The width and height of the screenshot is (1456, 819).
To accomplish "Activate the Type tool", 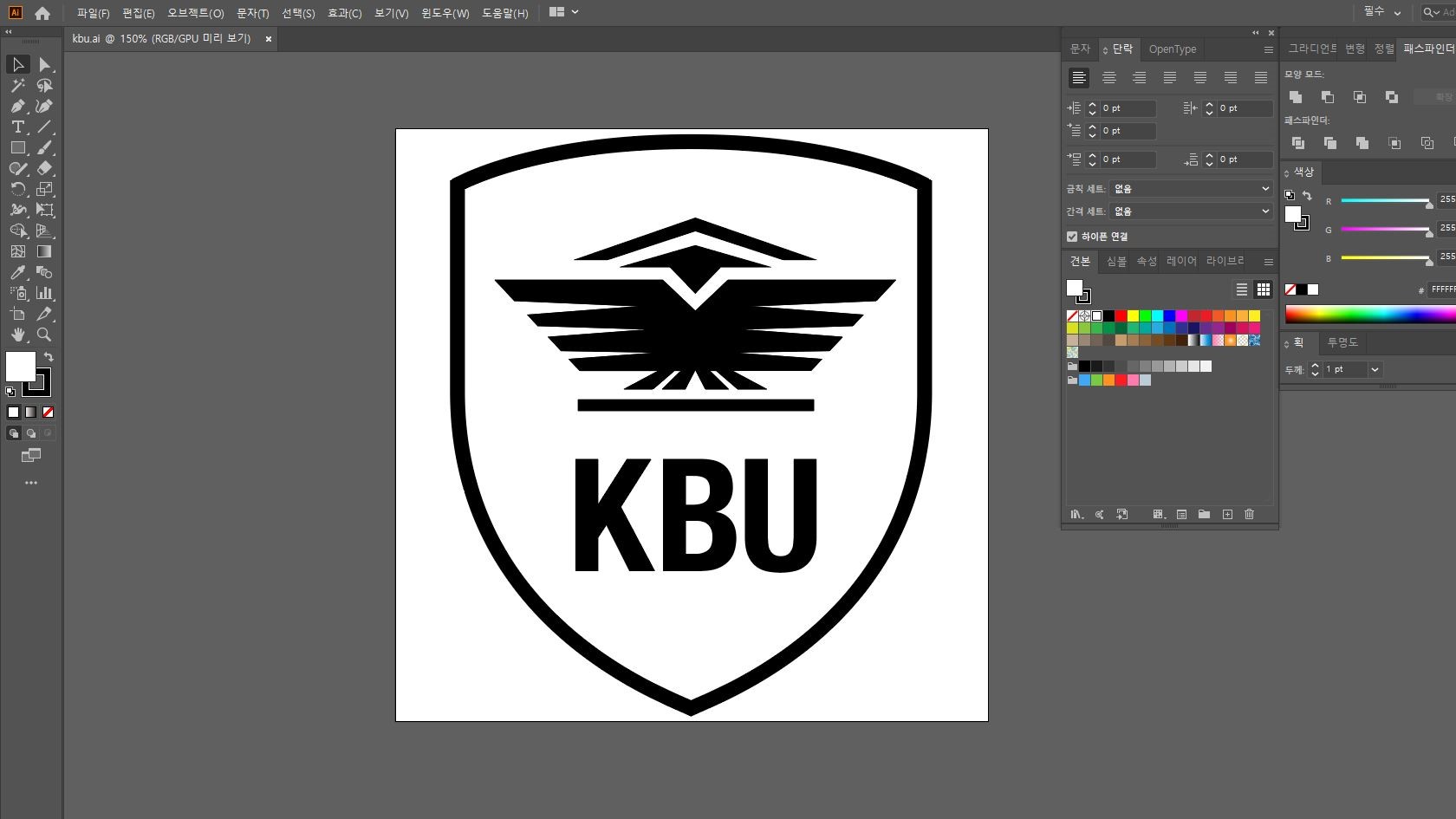I will click(x=17, y=127).
